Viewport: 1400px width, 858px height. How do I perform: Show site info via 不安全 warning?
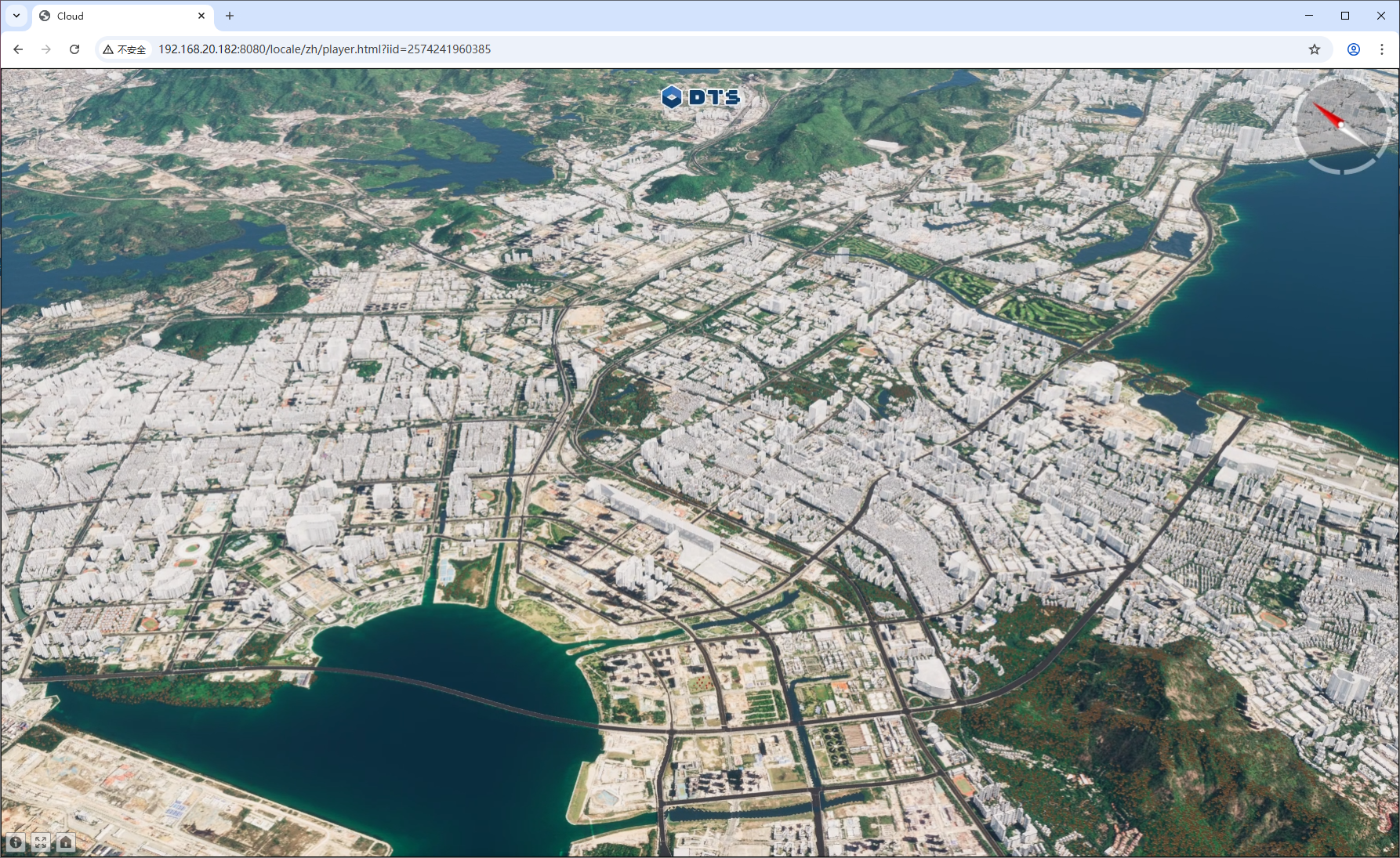[x=125, y=49]
